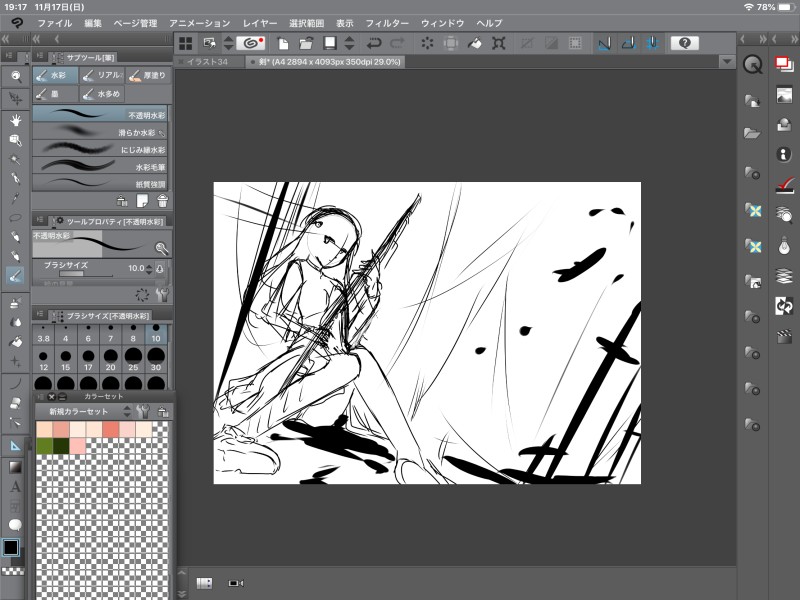Toggle snap to special ruler icon
The height and width of the screenshot is (600, 800).
click(x=628, y=43)
